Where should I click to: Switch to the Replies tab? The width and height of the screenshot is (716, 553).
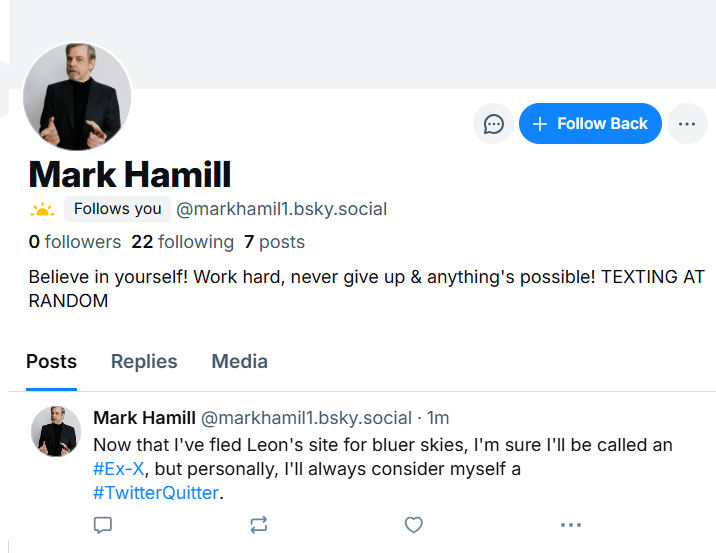pos(144,362)
